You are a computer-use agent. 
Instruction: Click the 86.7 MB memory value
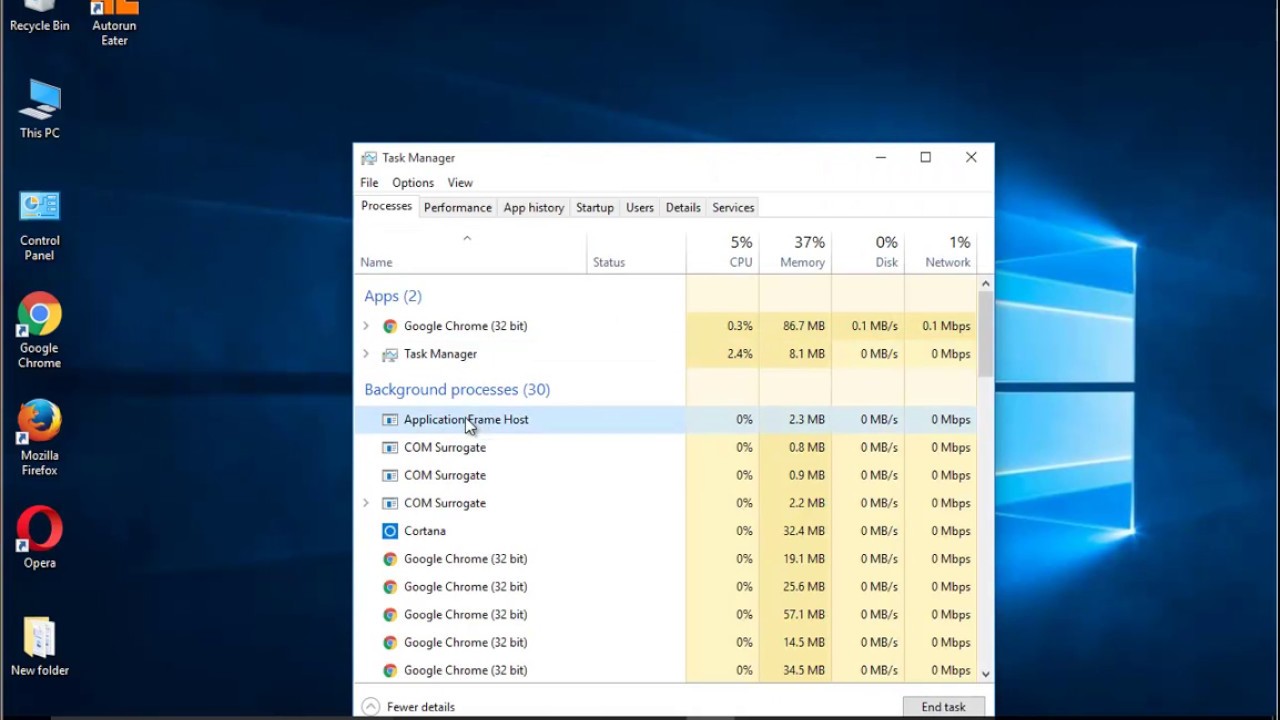click(x=804, y=326)
